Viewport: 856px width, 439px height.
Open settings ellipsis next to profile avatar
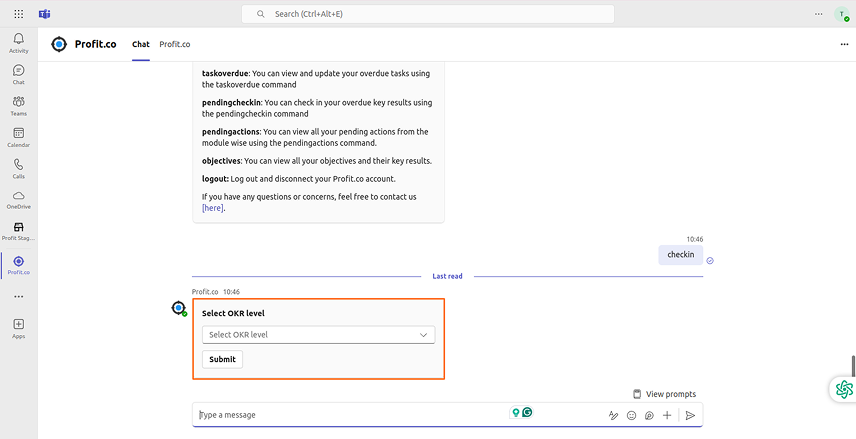(x=818, y=14)
